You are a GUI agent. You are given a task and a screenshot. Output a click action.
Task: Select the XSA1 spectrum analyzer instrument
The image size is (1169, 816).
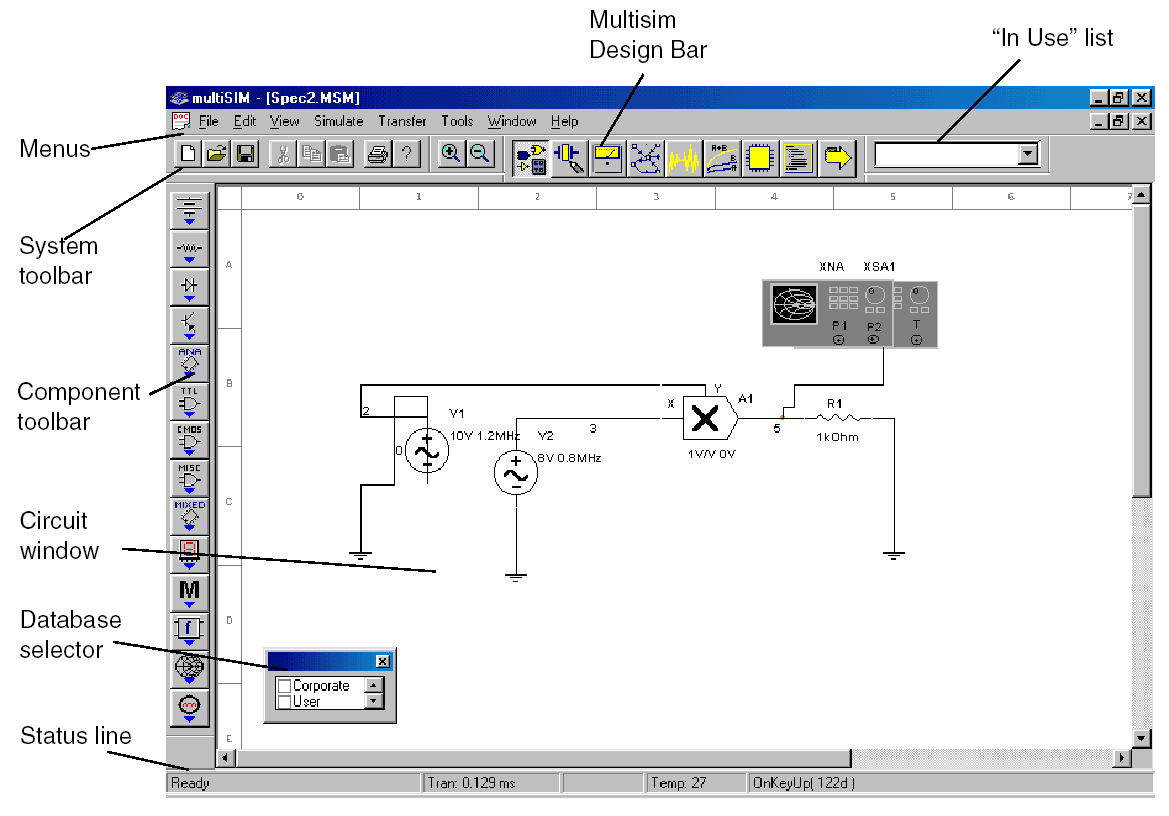[x=916, y=314]
